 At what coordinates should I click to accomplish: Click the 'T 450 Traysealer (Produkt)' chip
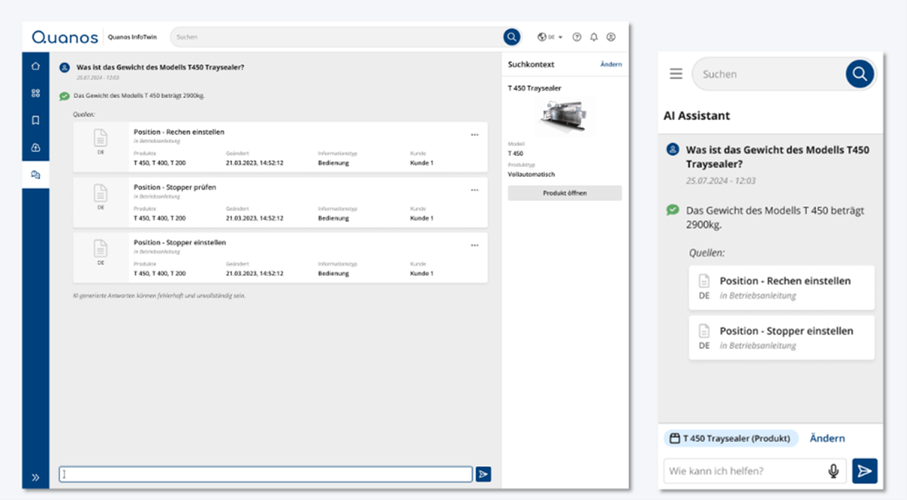pos(731,439)
